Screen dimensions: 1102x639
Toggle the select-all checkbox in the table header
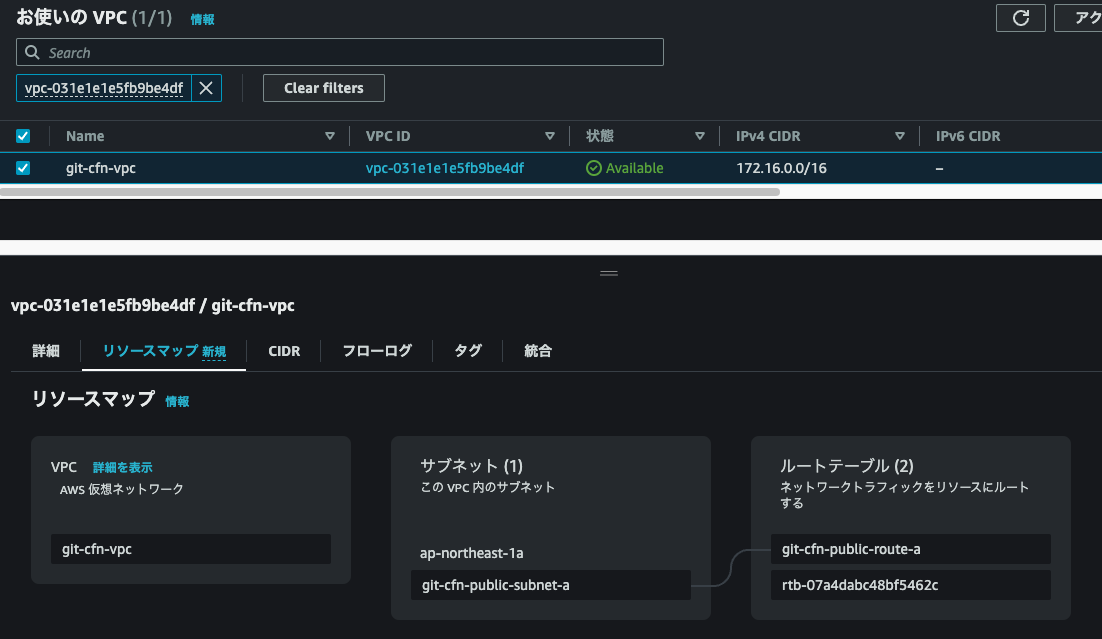[x=23, y=135]
